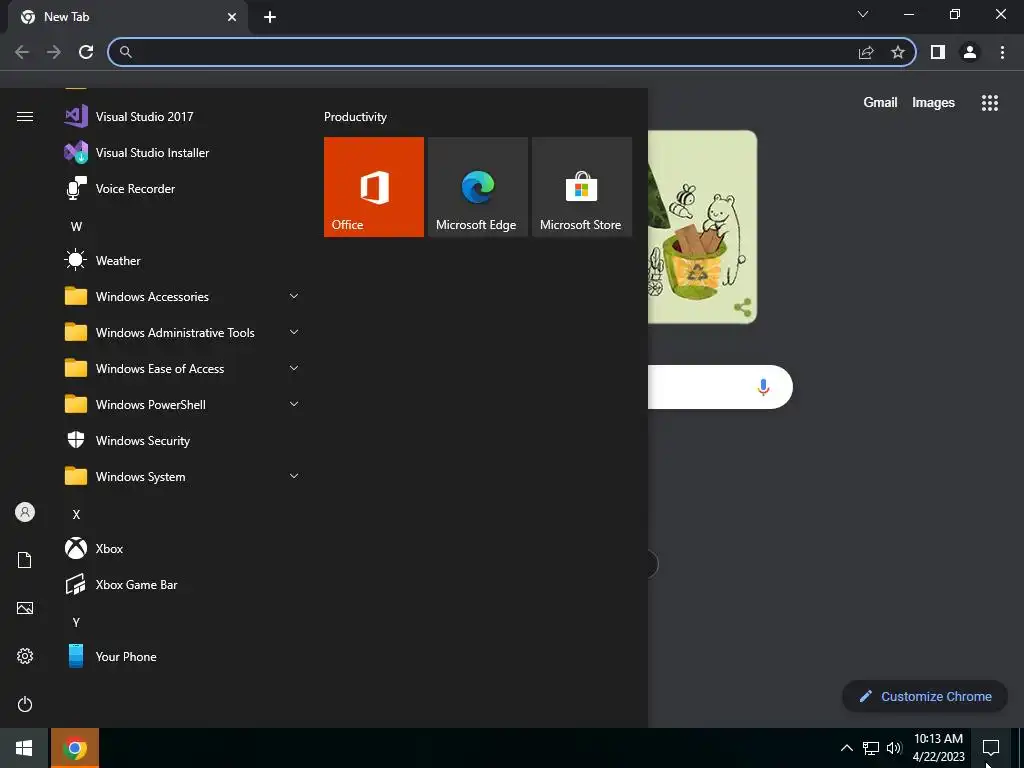1024x768 pixels.
Task: Close the New Tab tab
Action: 232,17
